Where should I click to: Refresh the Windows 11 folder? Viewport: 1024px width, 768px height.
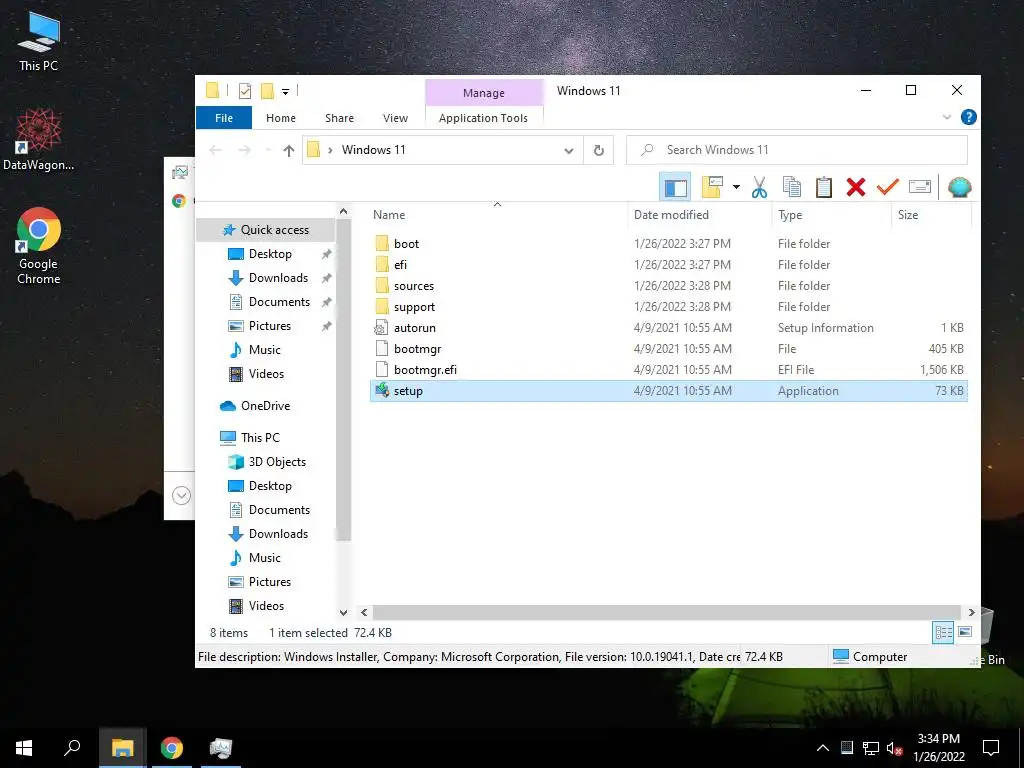click(598, 151)
